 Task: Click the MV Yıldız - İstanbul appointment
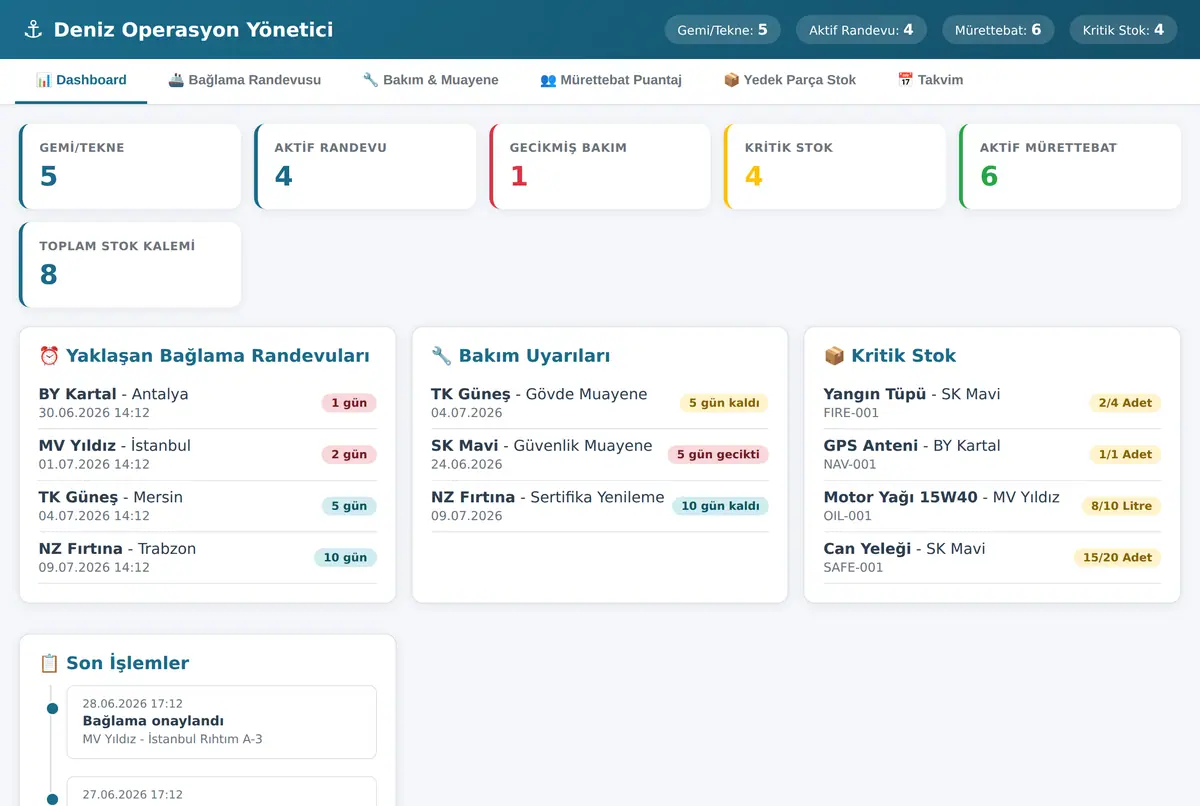pos(207,455)
